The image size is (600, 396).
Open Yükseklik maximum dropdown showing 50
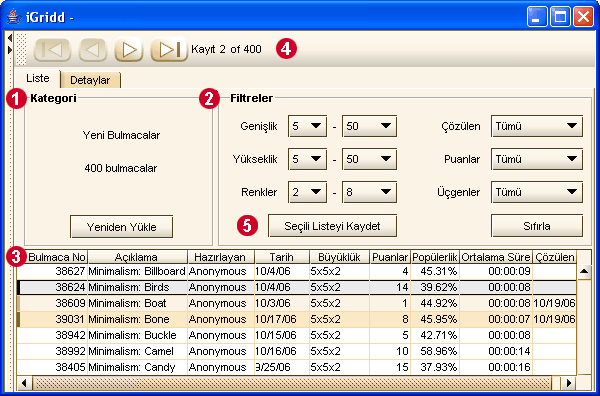click(x=369, y=159)
